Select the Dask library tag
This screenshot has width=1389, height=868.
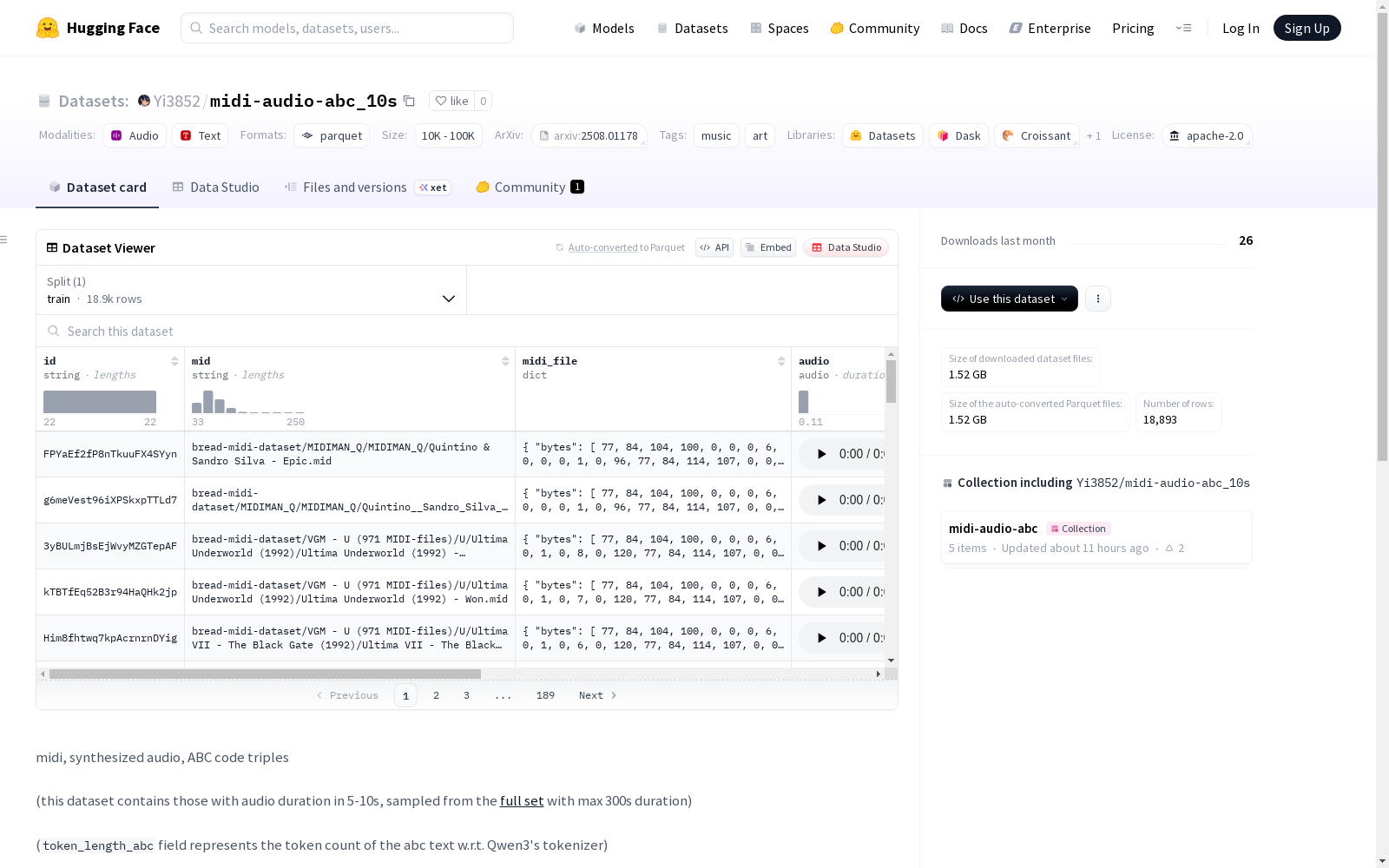pyautogui.click(x=958, y=135)
